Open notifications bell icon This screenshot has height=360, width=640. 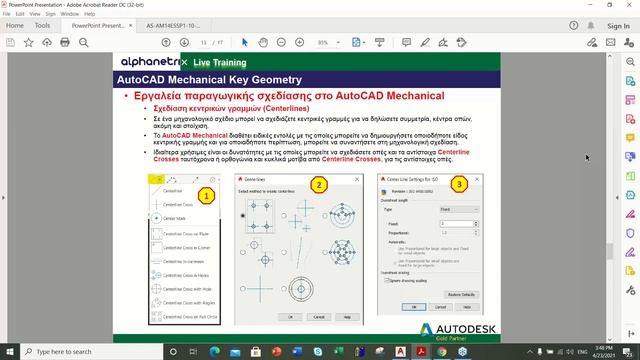pos(591,25)
